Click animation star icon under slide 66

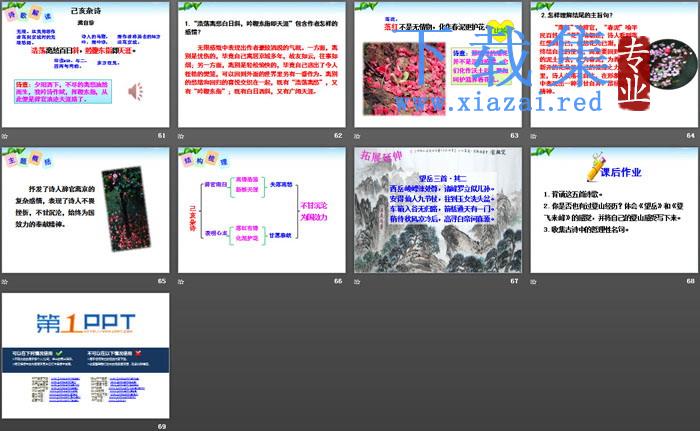click(181, 281)
